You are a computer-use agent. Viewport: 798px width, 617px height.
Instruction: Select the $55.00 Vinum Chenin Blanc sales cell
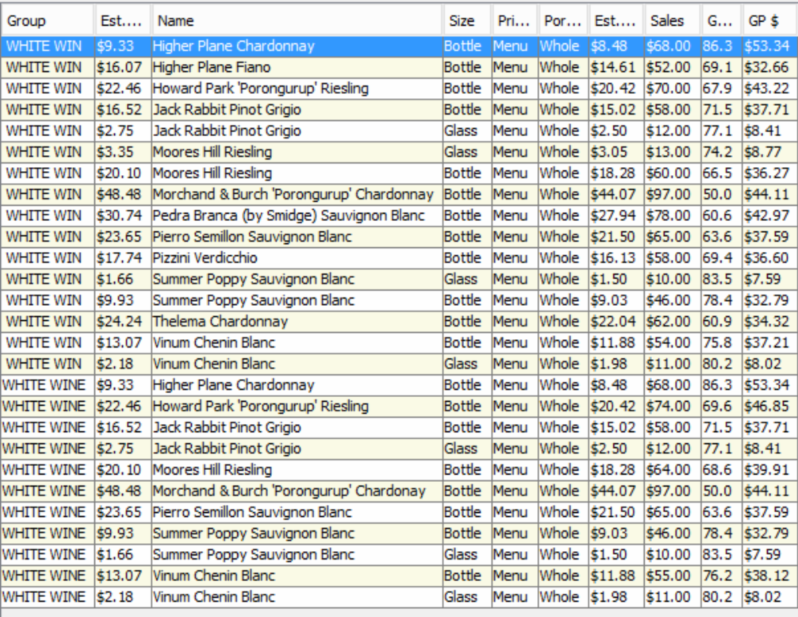point(669,576)
